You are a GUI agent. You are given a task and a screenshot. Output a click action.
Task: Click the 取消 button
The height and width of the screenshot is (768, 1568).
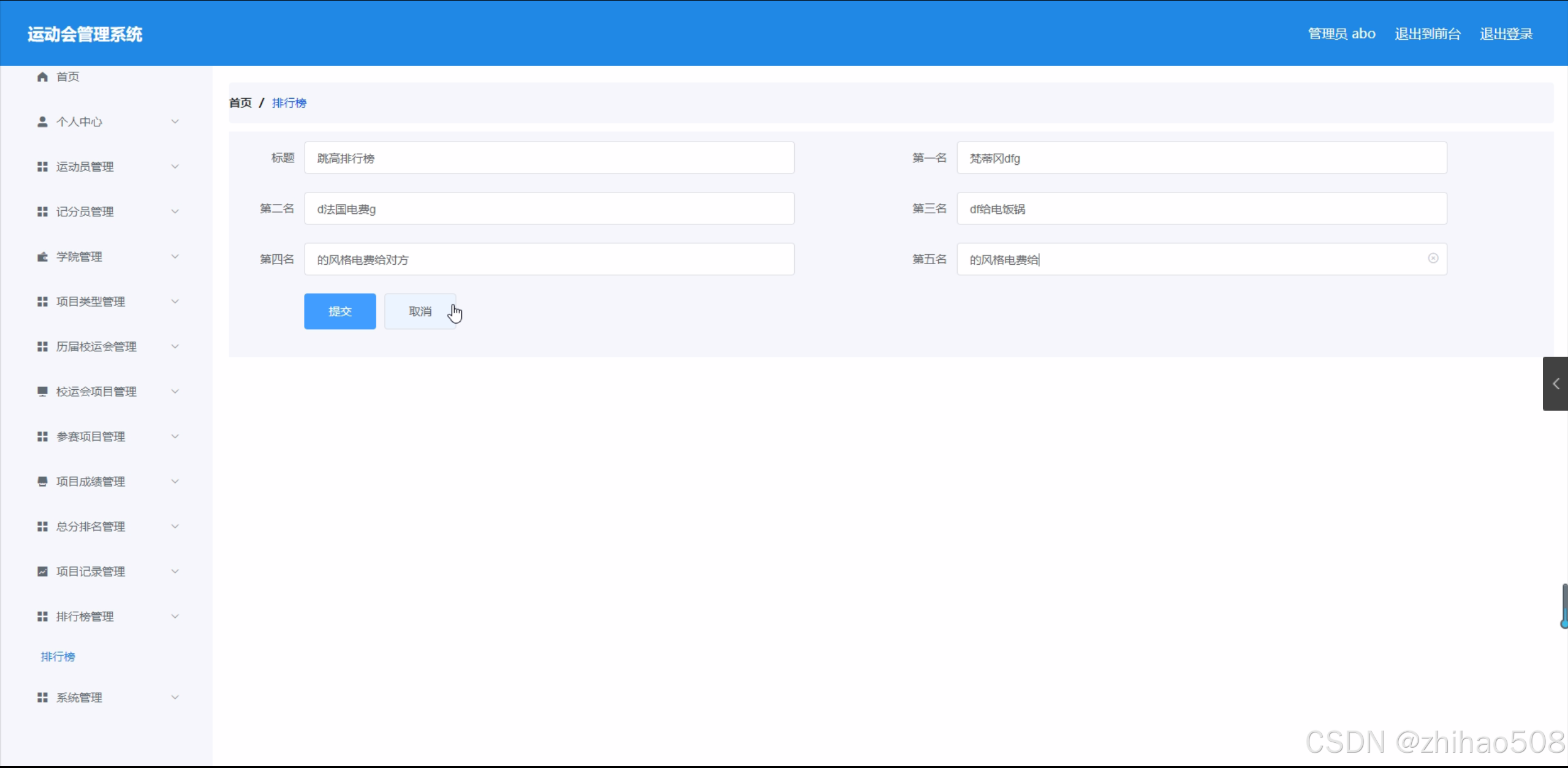tap(420, 311)
